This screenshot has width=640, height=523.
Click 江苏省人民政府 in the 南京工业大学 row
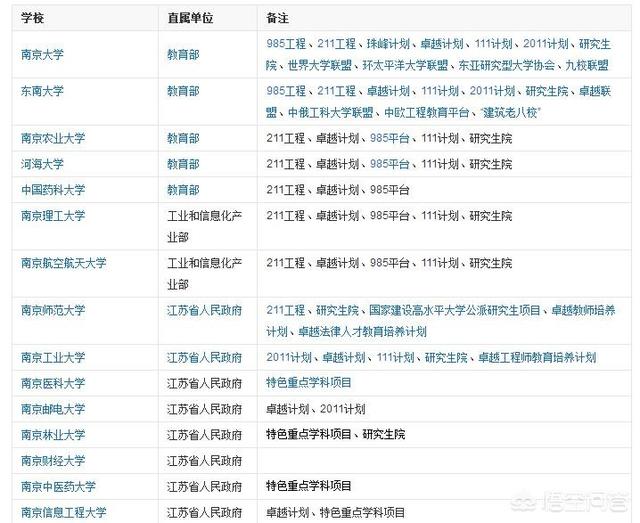click(x=204, y=357)
